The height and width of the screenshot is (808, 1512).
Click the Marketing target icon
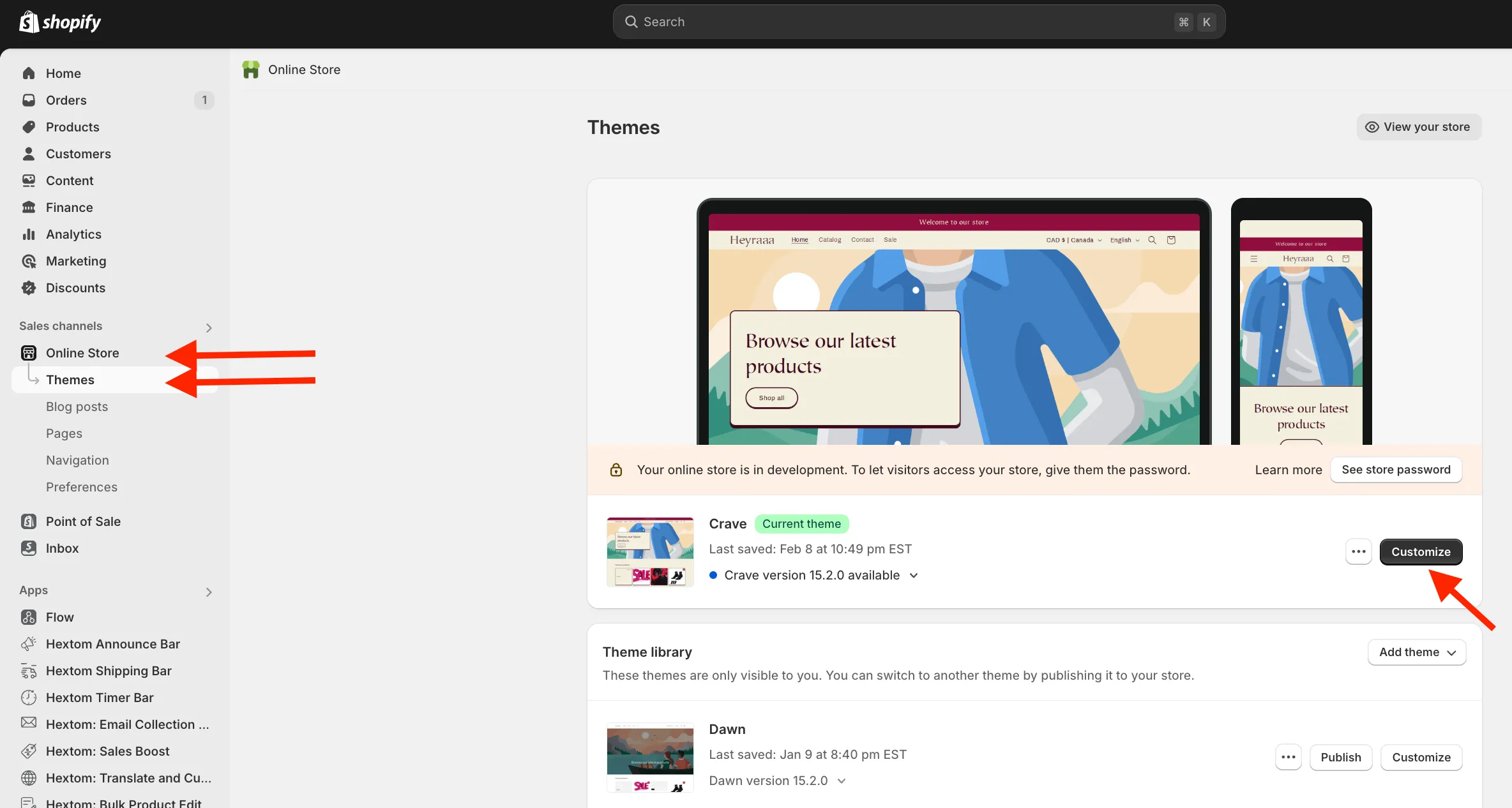(x=29, y=261)
